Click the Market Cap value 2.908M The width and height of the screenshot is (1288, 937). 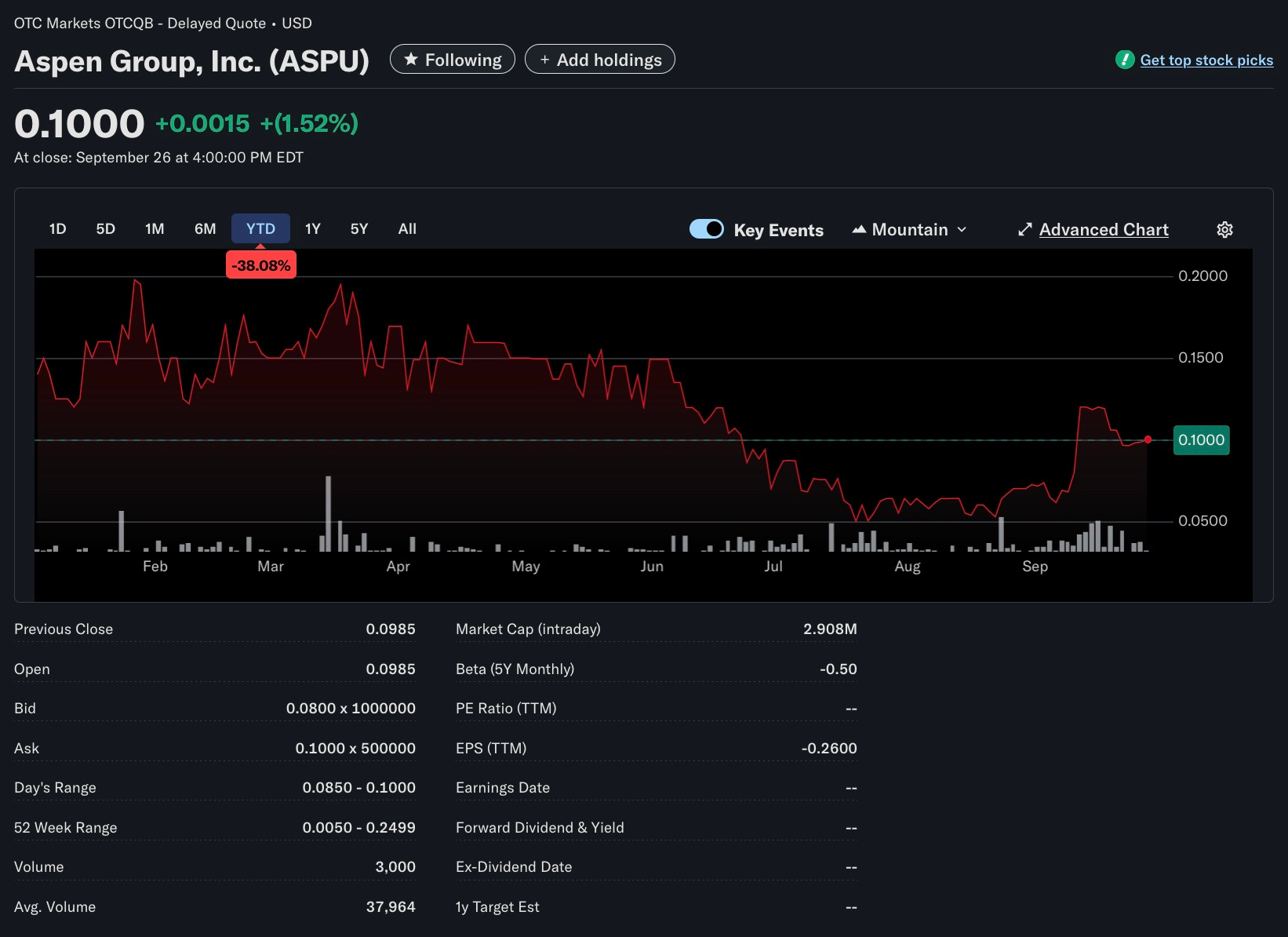click(830, 629)
